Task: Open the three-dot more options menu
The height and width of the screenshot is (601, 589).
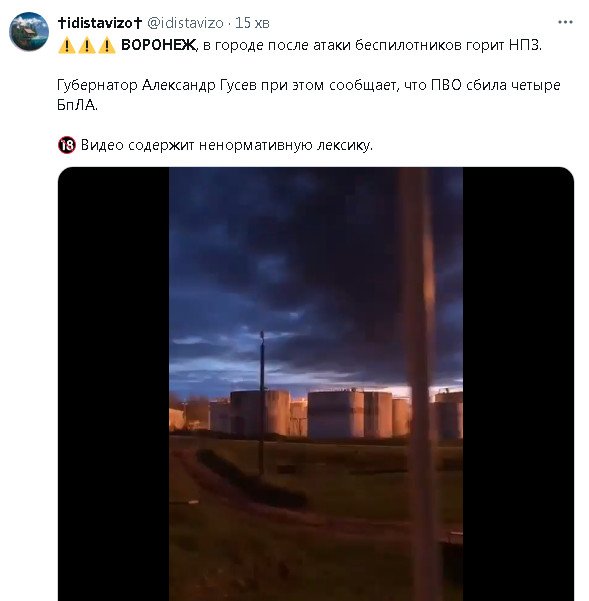Action: click(565, 23)
